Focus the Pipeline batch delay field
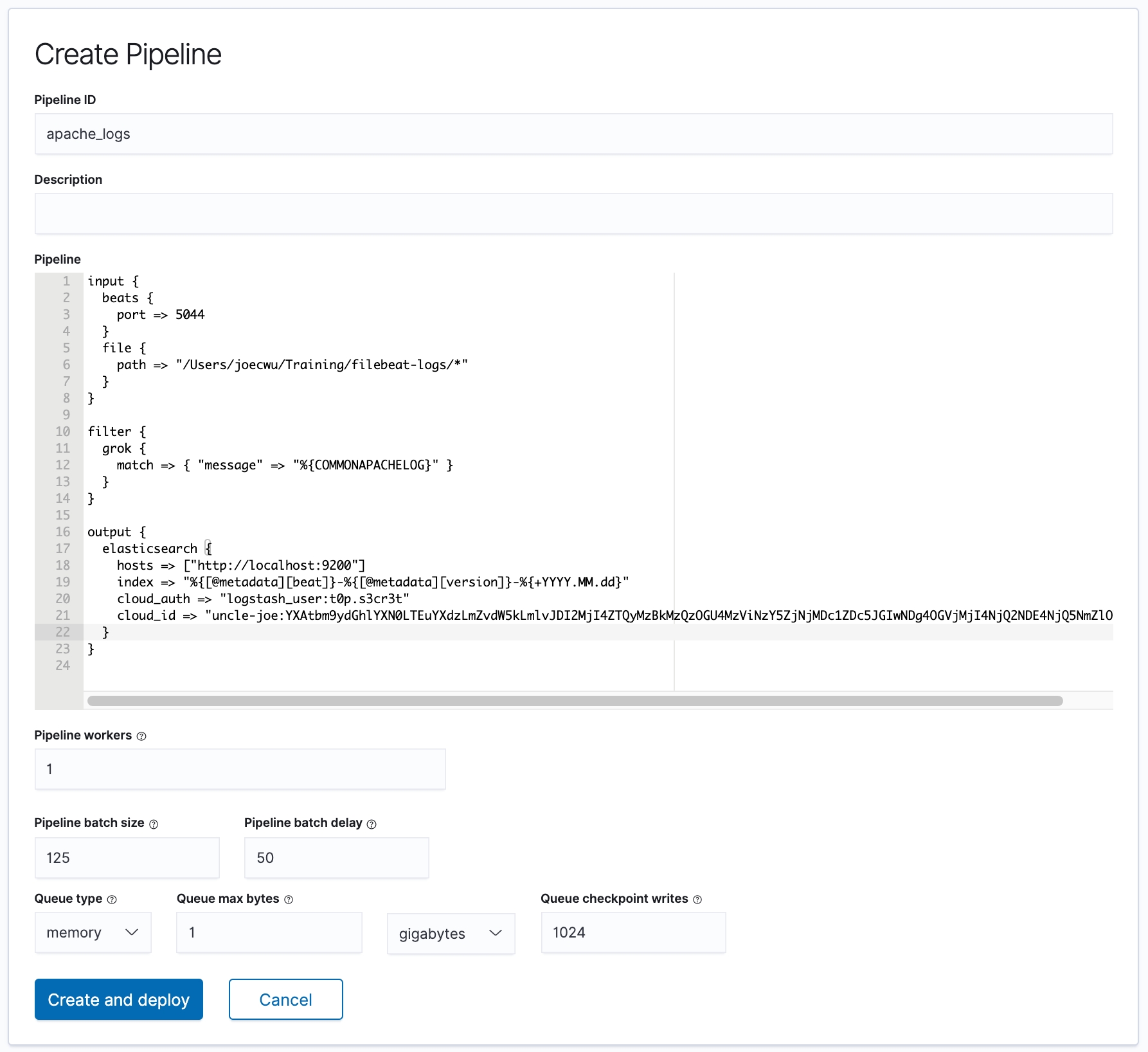The image size is (1148, 1052). [336, 858]
